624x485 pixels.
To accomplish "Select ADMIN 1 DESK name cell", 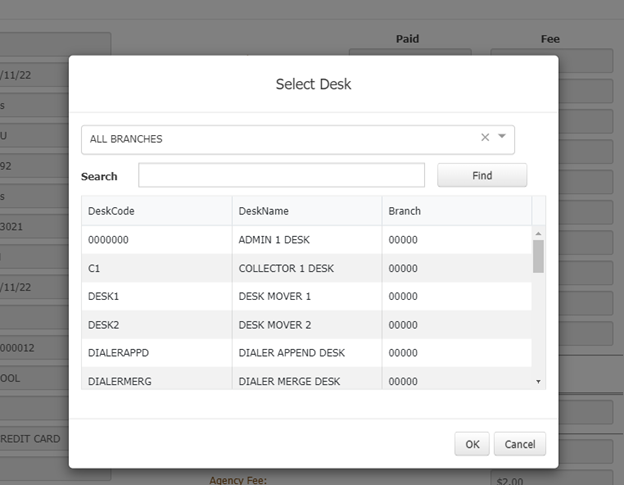I will click(307, 240).
